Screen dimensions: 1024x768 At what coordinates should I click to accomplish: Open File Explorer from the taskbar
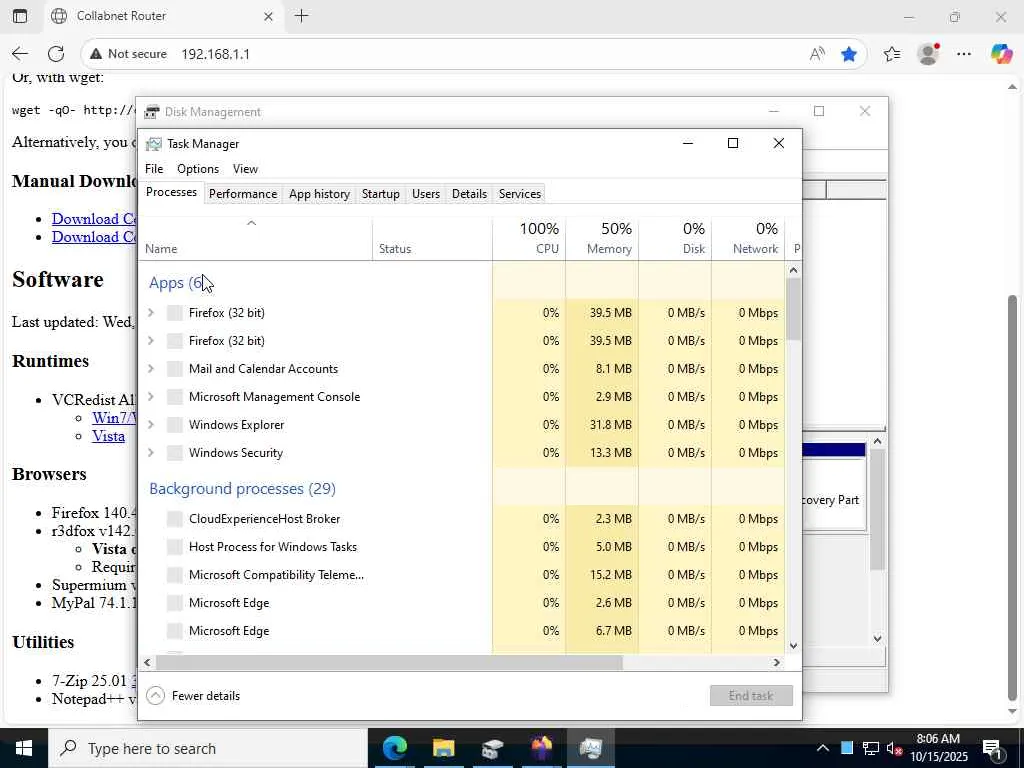click(444, 748)
